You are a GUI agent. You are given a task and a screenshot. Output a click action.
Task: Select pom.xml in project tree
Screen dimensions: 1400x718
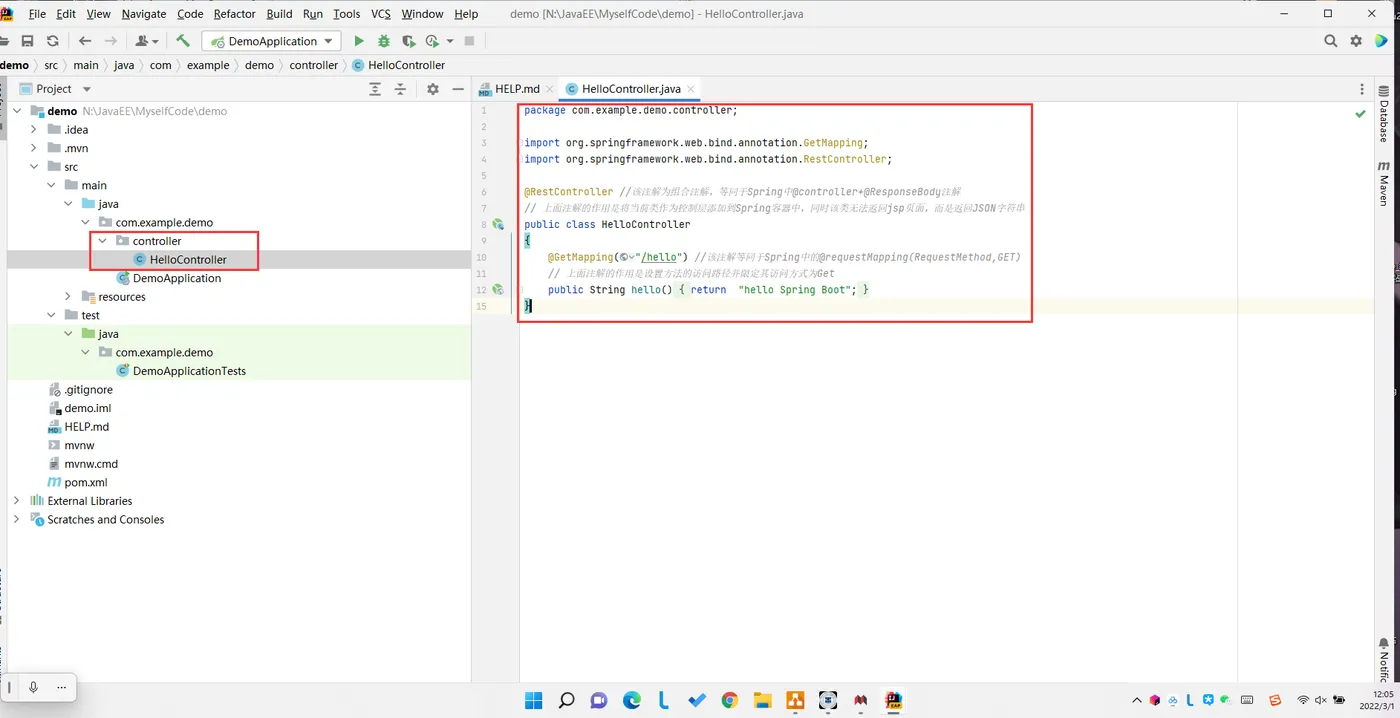[86, 482]
